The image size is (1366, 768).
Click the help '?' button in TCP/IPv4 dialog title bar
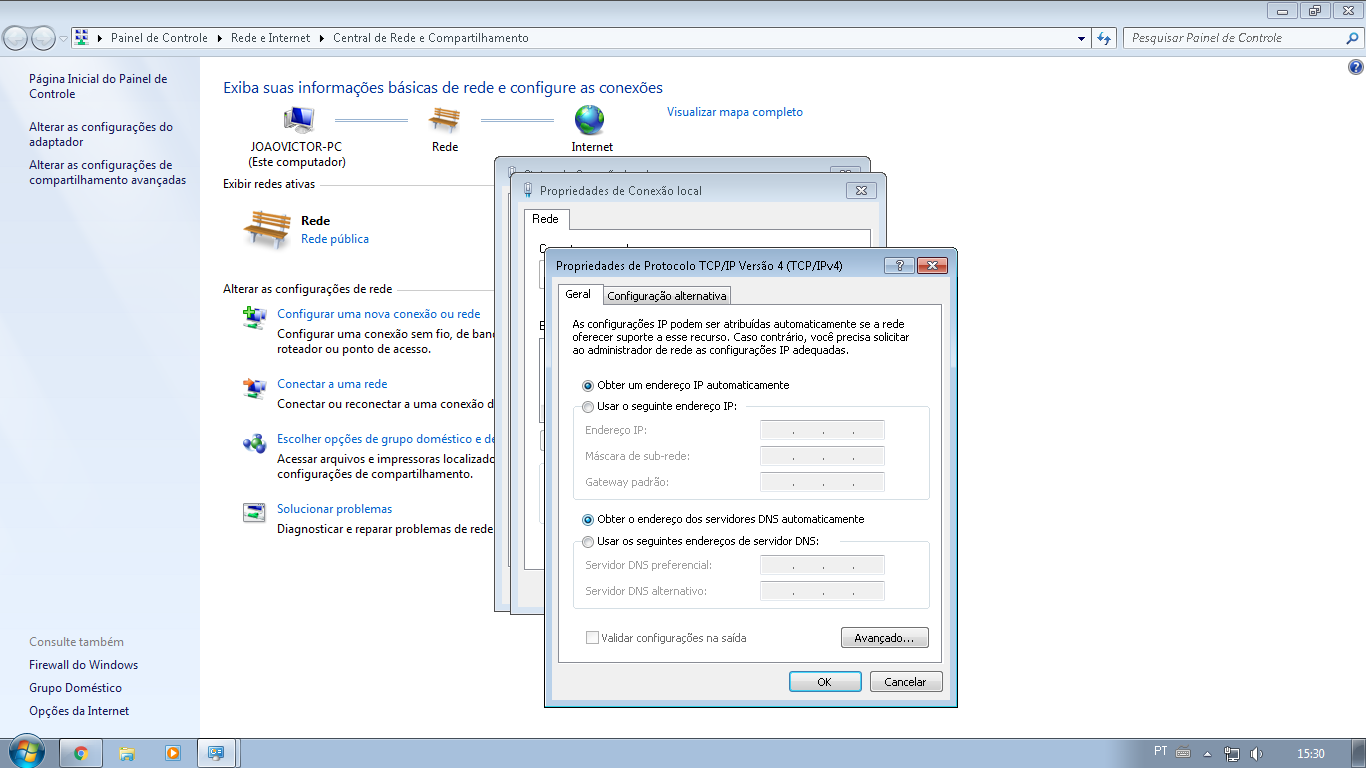(x=899, y=266)
